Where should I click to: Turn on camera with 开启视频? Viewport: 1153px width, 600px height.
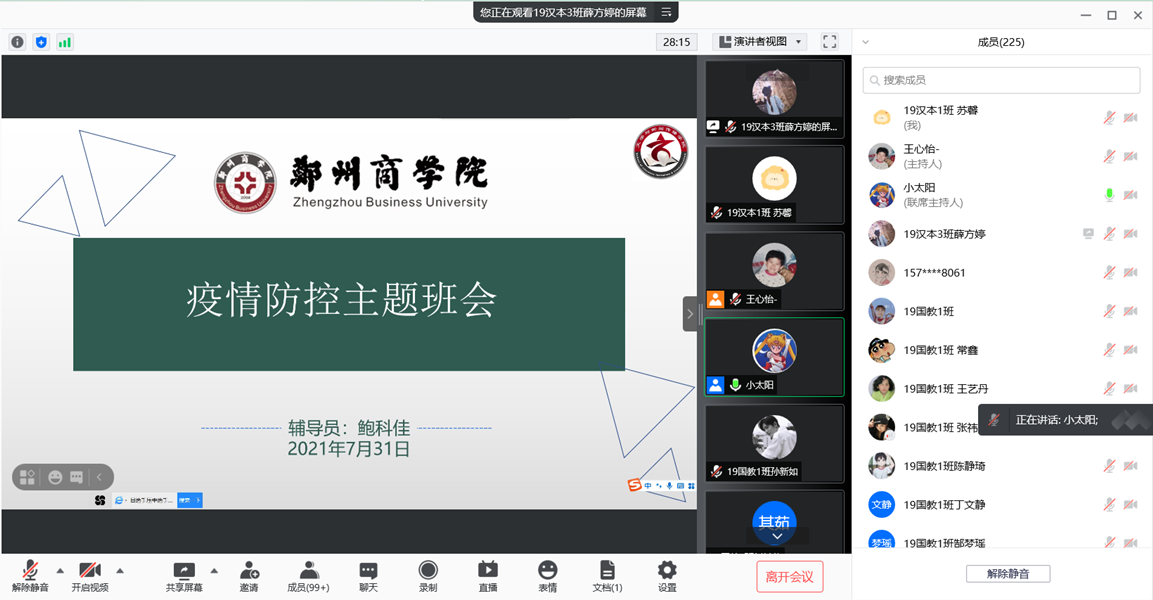(x=90, y=576)
